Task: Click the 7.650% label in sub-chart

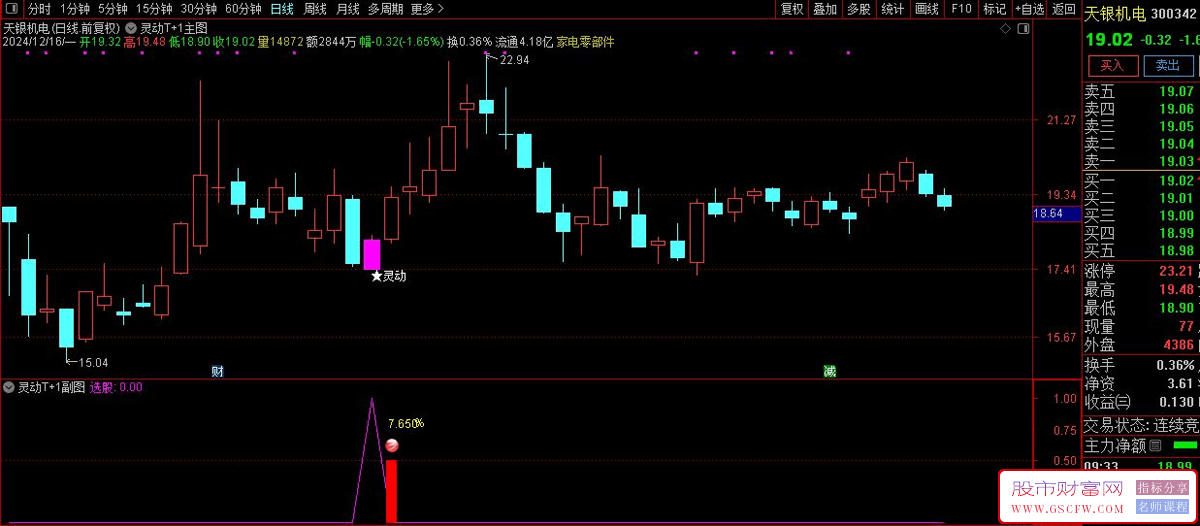Action: pyautogui.click(x=406, y=423)
